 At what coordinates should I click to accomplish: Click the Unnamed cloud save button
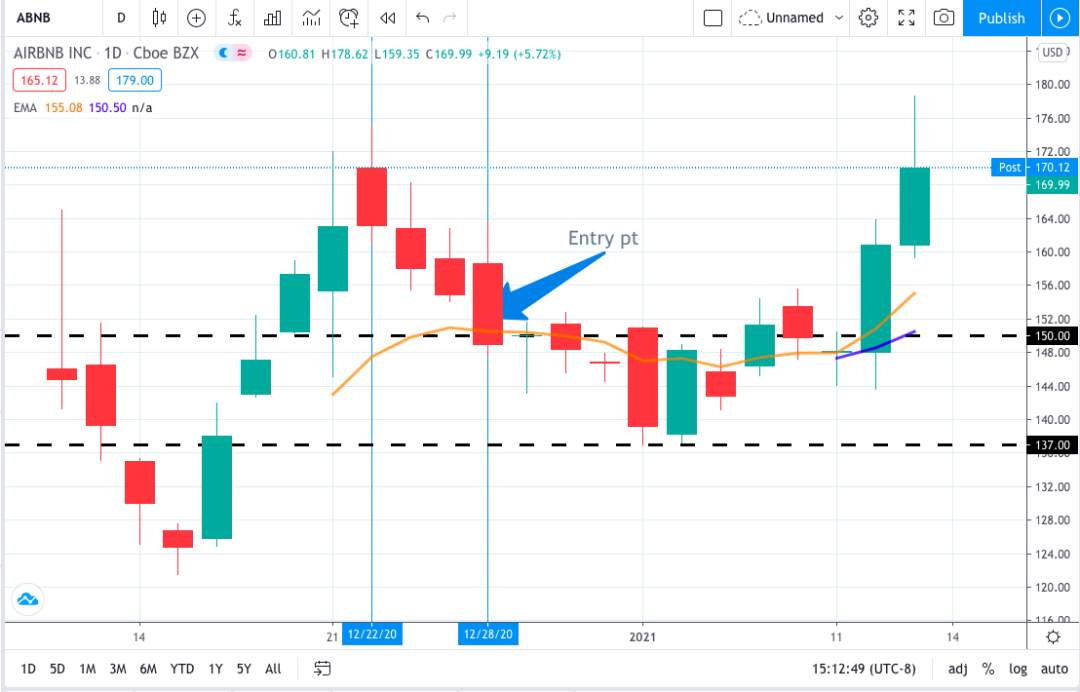tap(781, 18)
